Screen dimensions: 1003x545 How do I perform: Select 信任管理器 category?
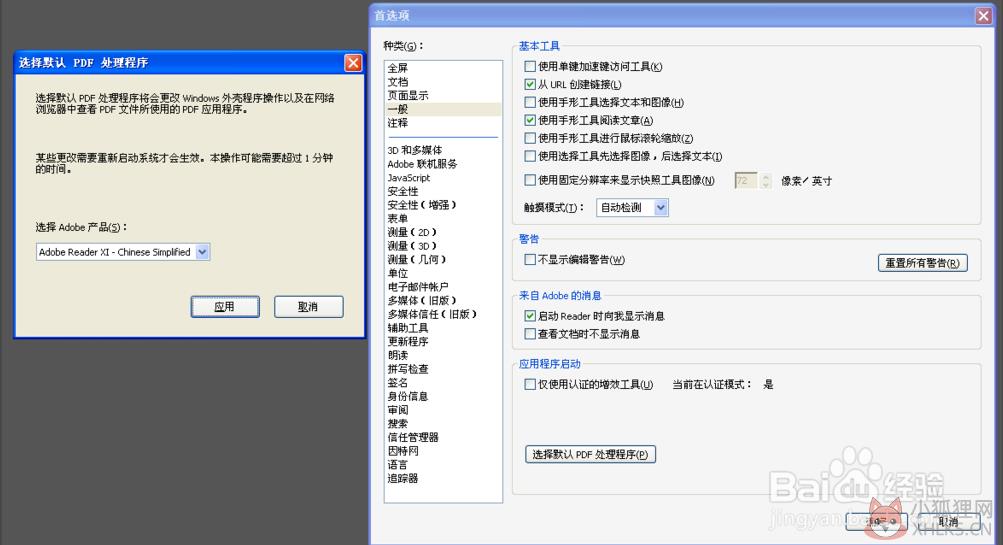click(413, 437)
